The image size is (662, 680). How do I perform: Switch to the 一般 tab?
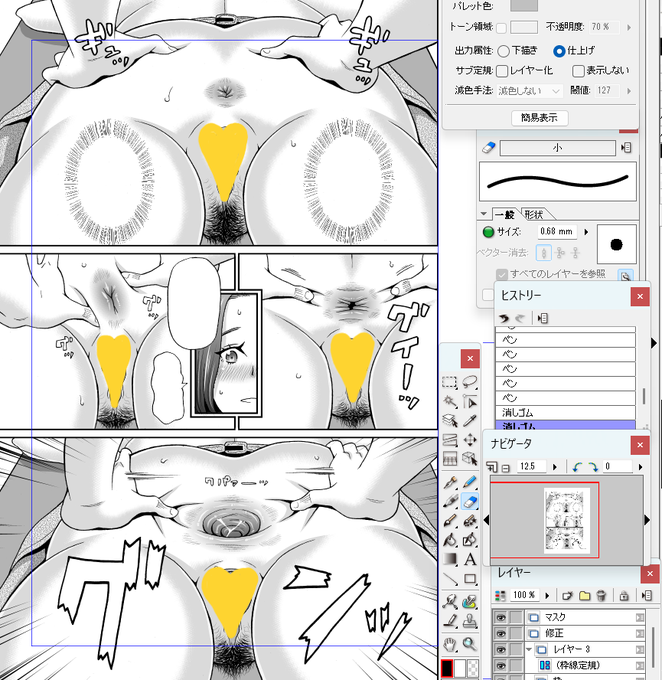(x=505, y=214)
